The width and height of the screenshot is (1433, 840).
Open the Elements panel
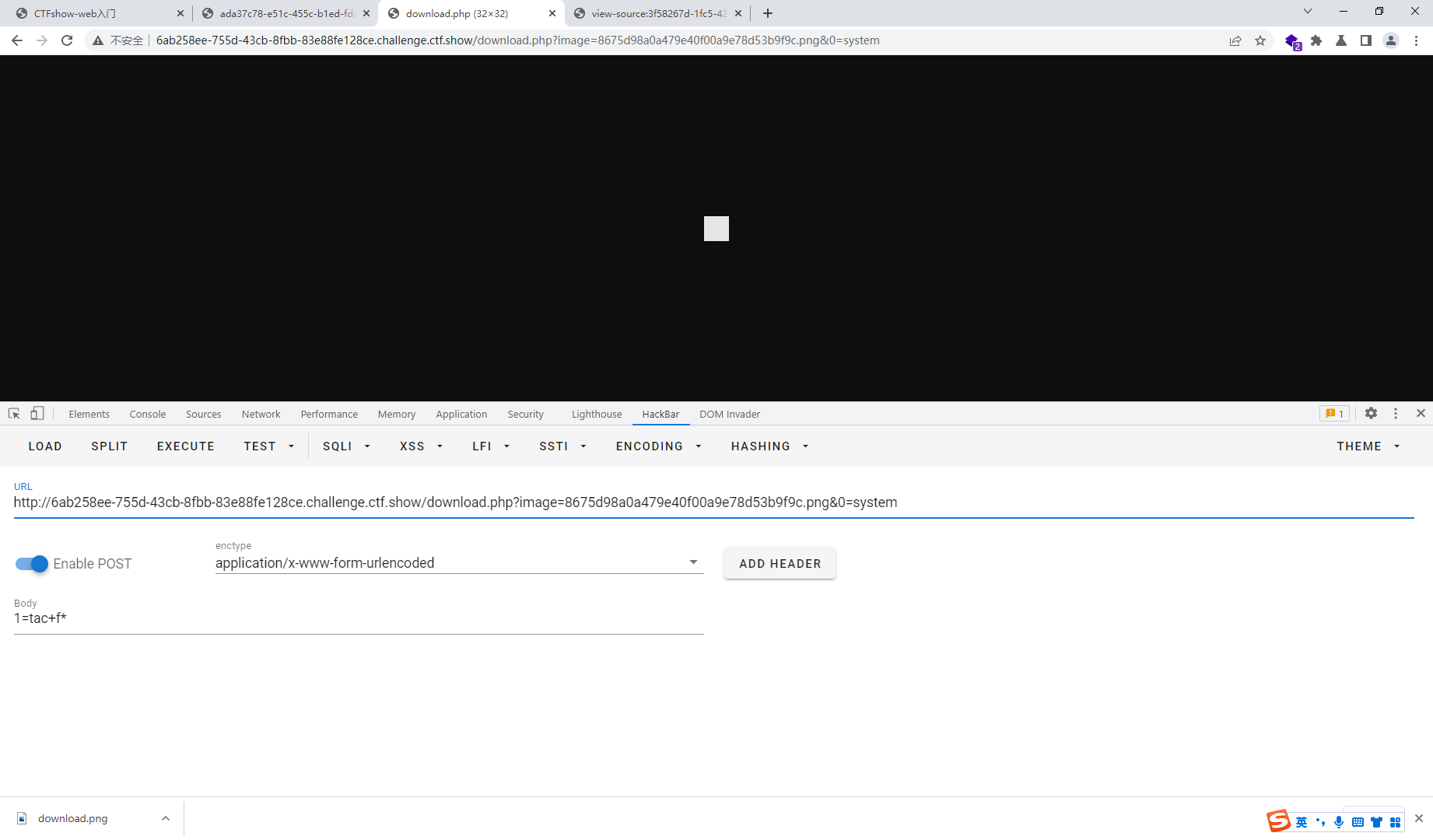tap(89, 414)
